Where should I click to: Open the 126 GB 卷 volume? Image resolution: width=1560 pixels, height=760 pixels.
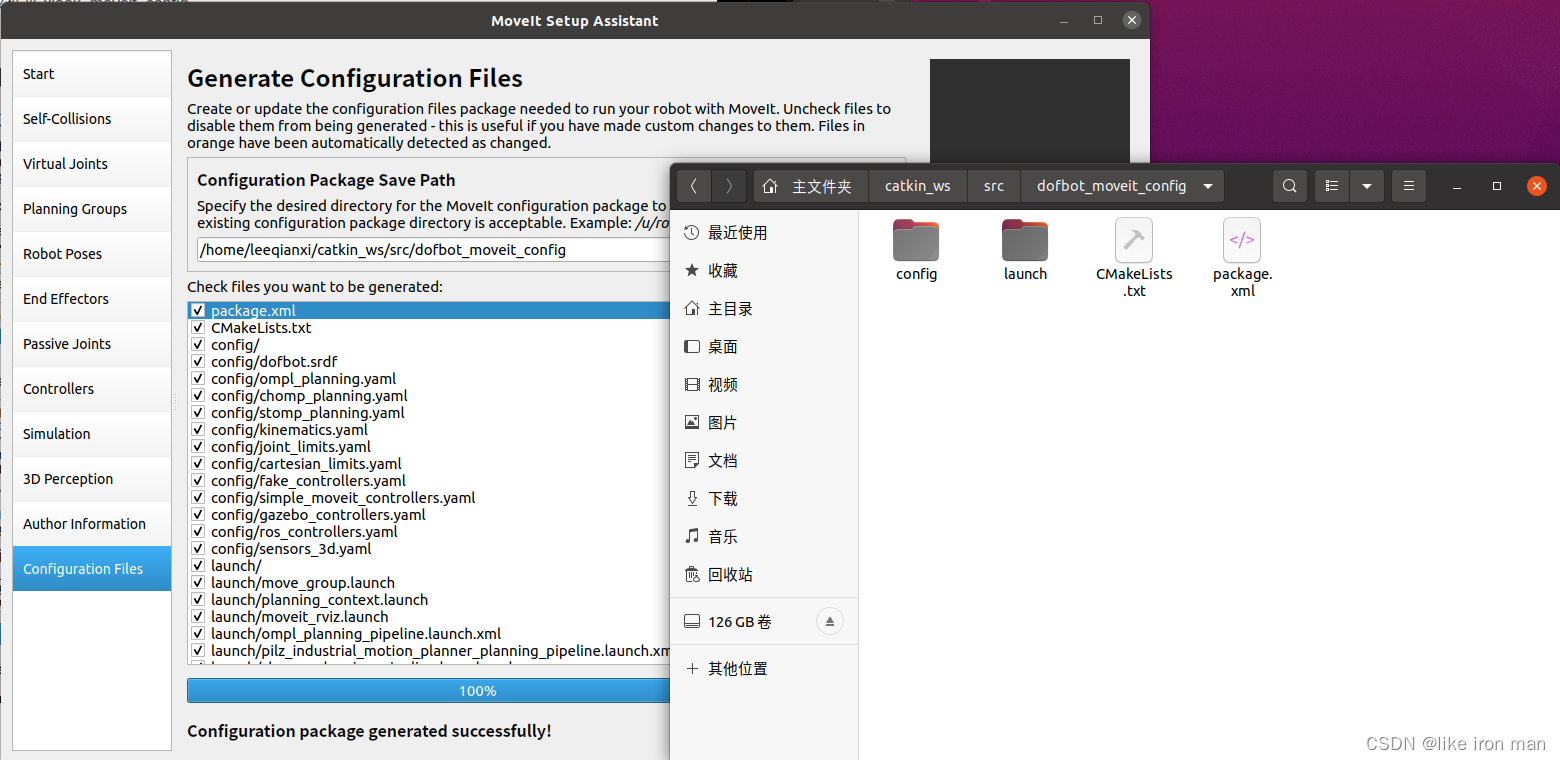click(740, 622)
